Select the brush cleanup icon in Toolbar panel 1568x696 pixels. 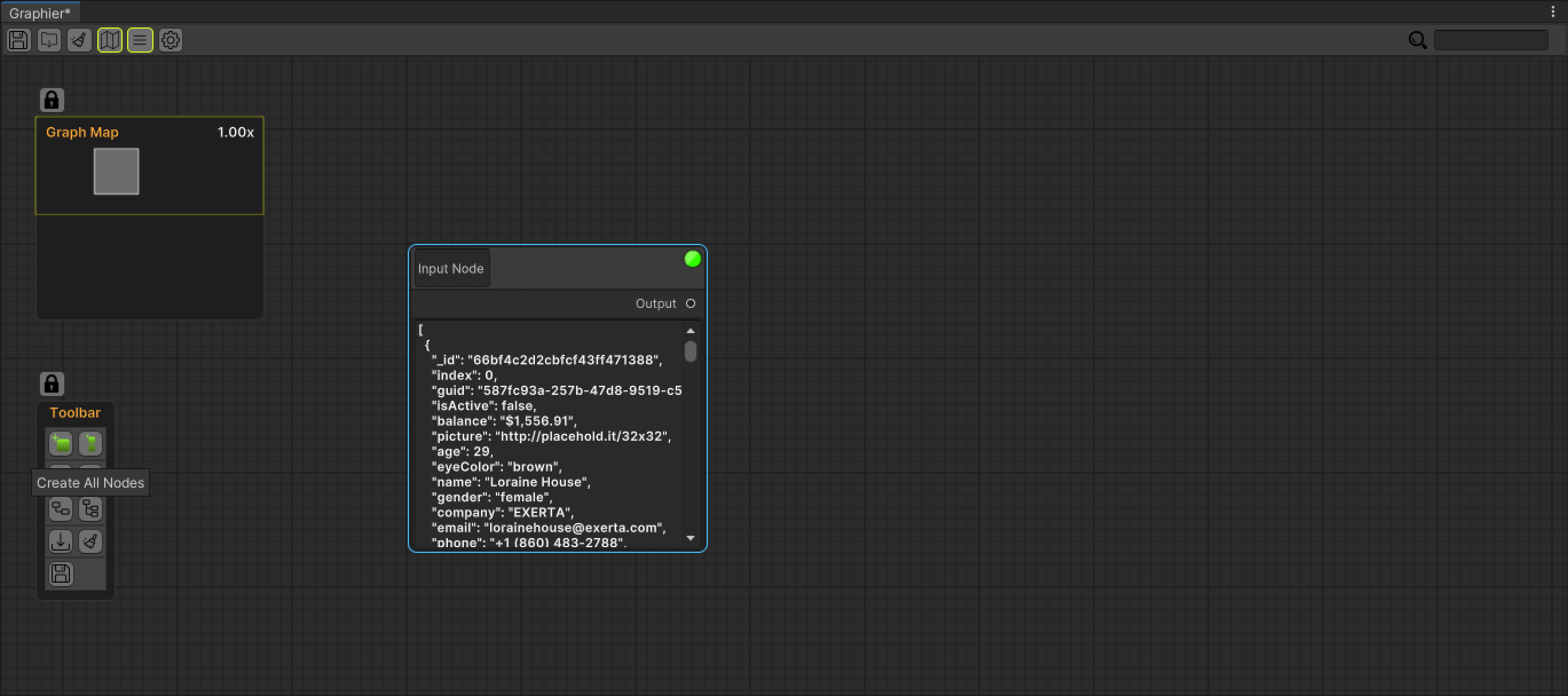(90, 541)
